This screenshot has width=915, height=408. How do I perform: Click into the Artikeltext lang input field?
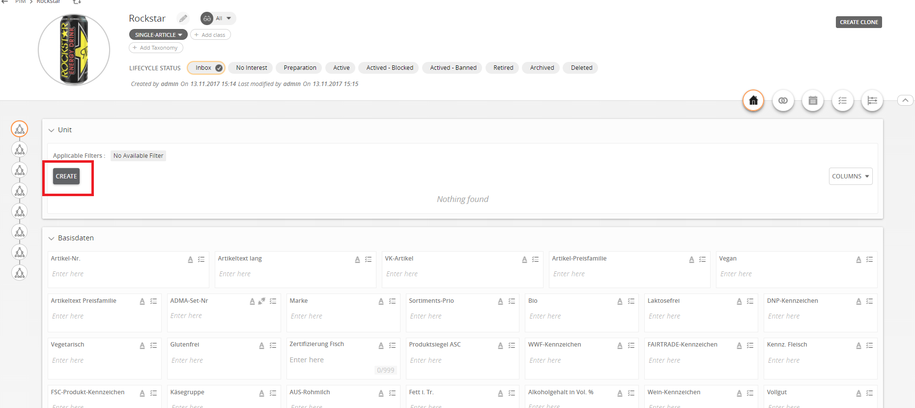[x=295, y=274]
